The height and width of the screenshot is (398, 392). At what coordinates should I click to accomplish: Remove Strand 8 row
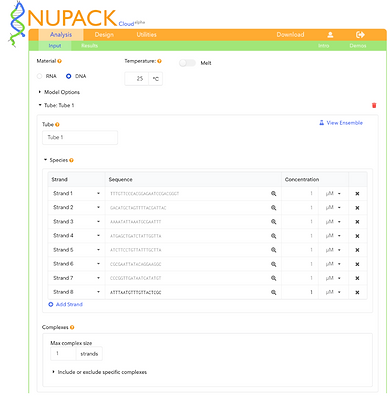click(357, 292)
